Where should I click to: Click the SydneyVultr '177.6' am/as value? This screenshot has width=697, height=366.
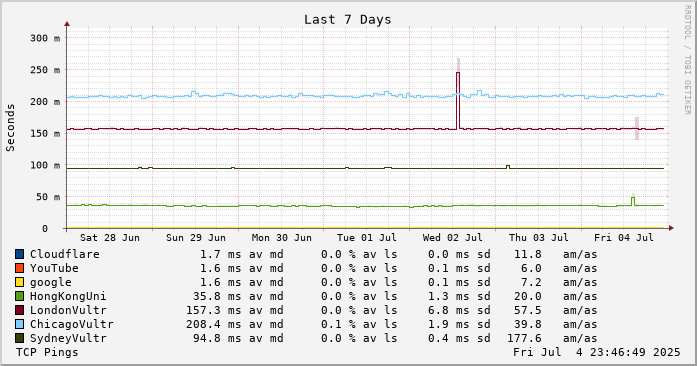[524, 338]
